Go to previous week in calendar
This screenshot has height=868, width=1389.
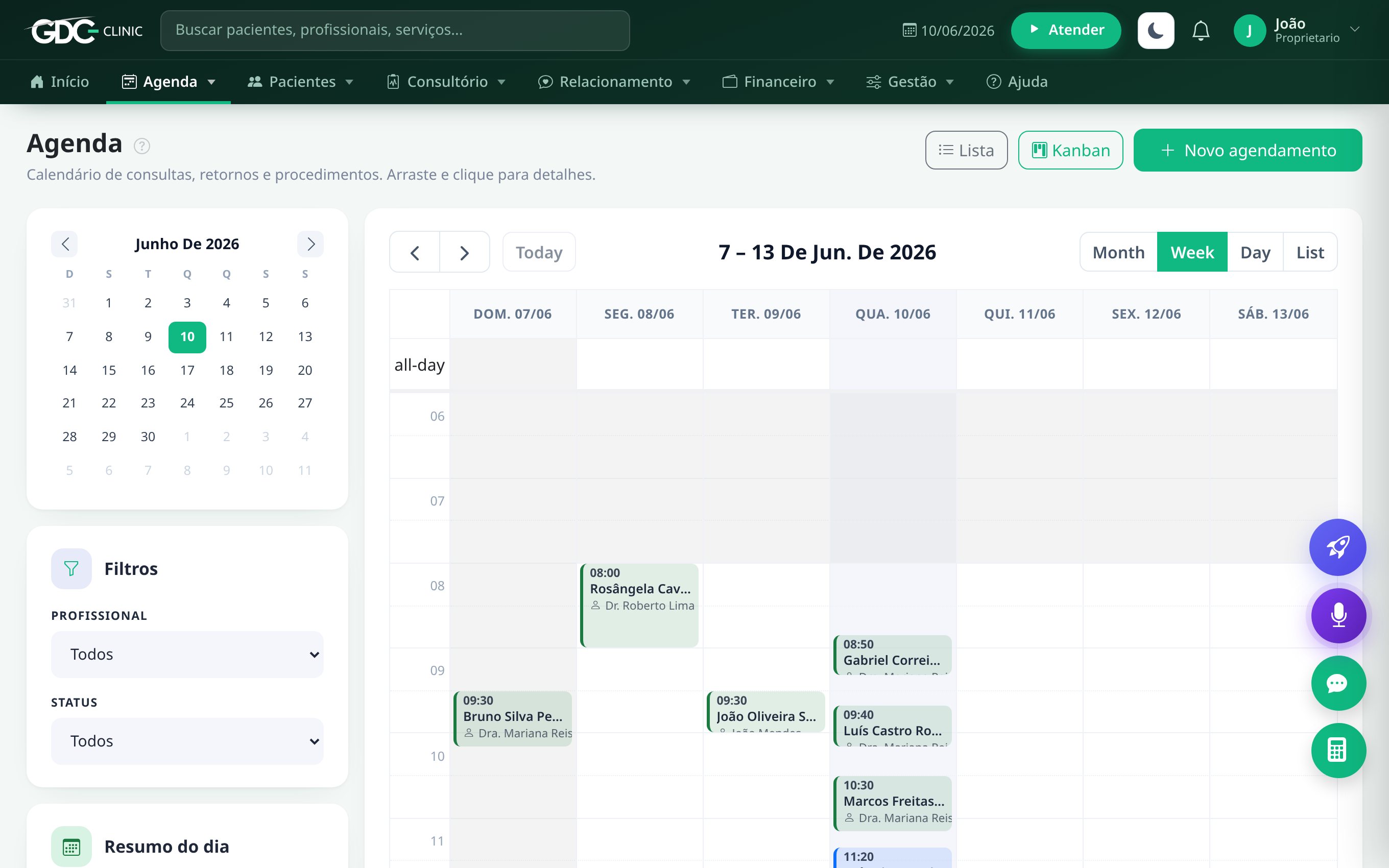(415, 252)
